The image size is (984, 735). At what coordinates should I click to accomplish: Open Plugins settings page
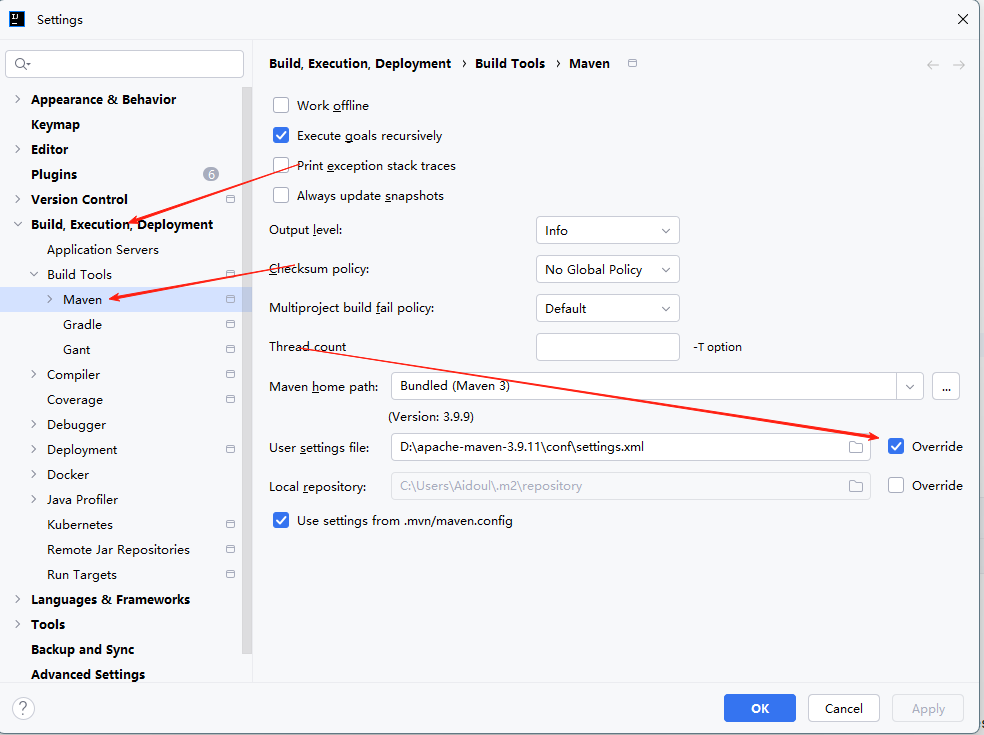click(x=54, y=174)
